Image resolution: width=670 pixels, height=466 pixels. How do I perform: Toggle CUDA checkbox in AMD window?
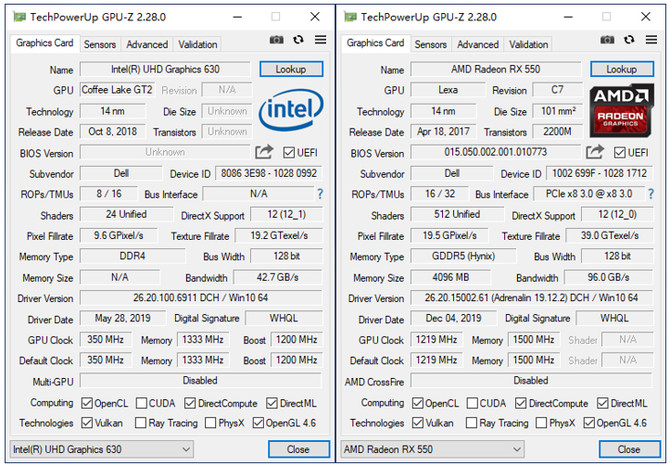472,403
